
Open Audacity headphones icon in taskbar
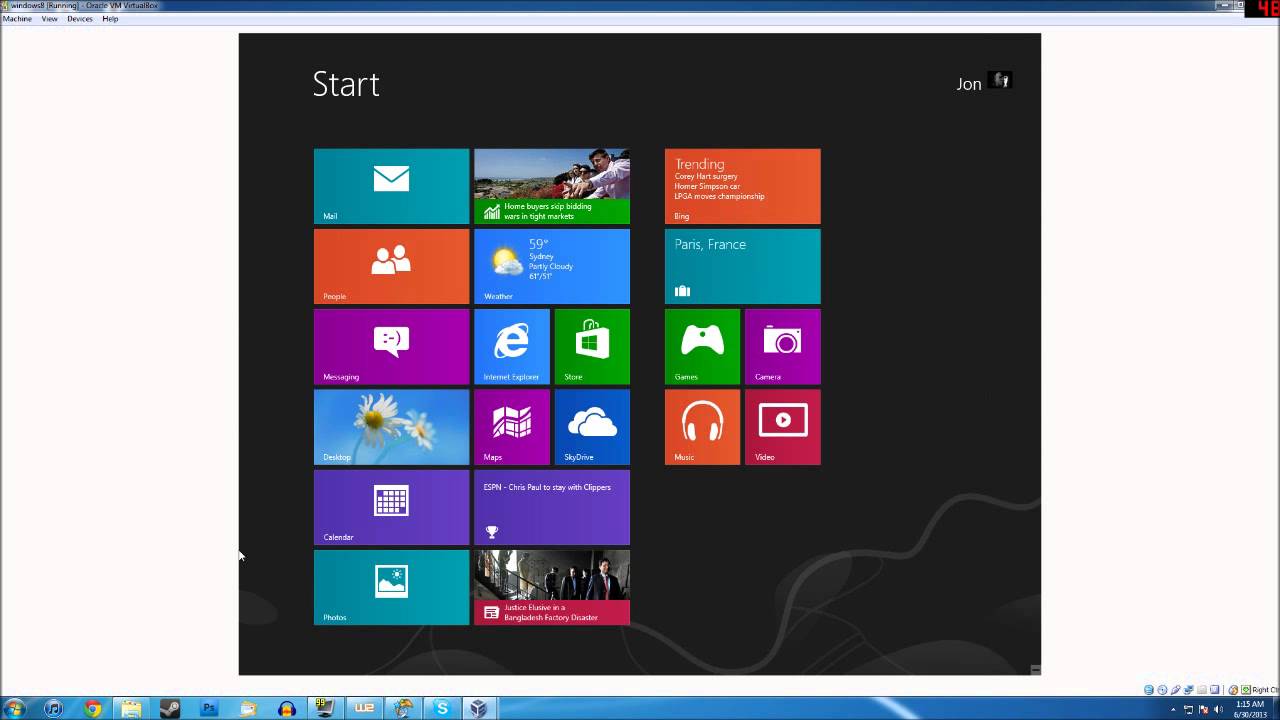[x=287, y=709]
